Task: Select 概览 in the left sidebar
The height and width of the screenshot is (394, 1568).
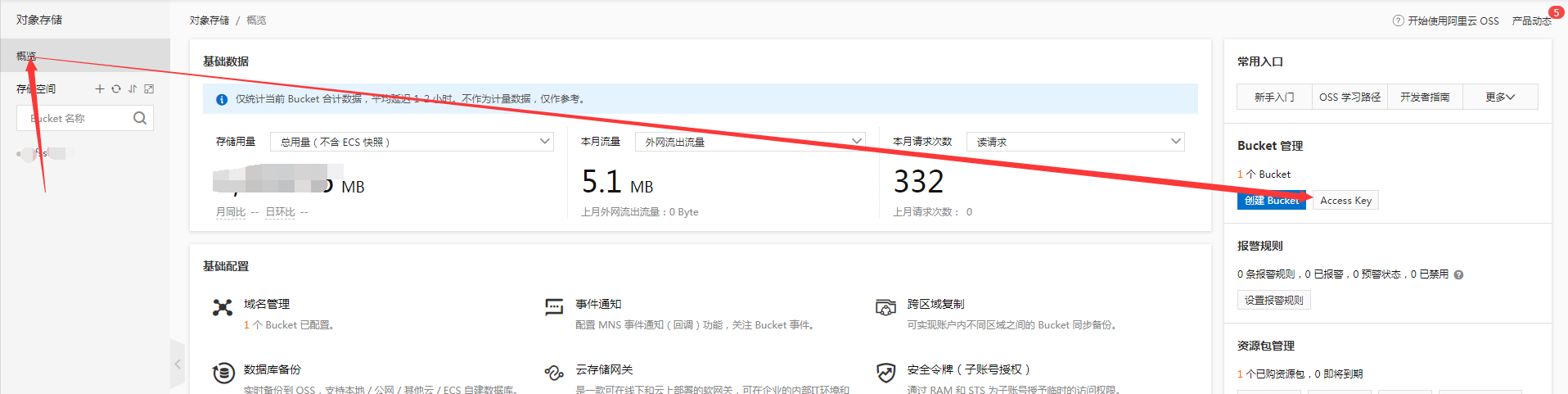Action: tap(85, 56)
